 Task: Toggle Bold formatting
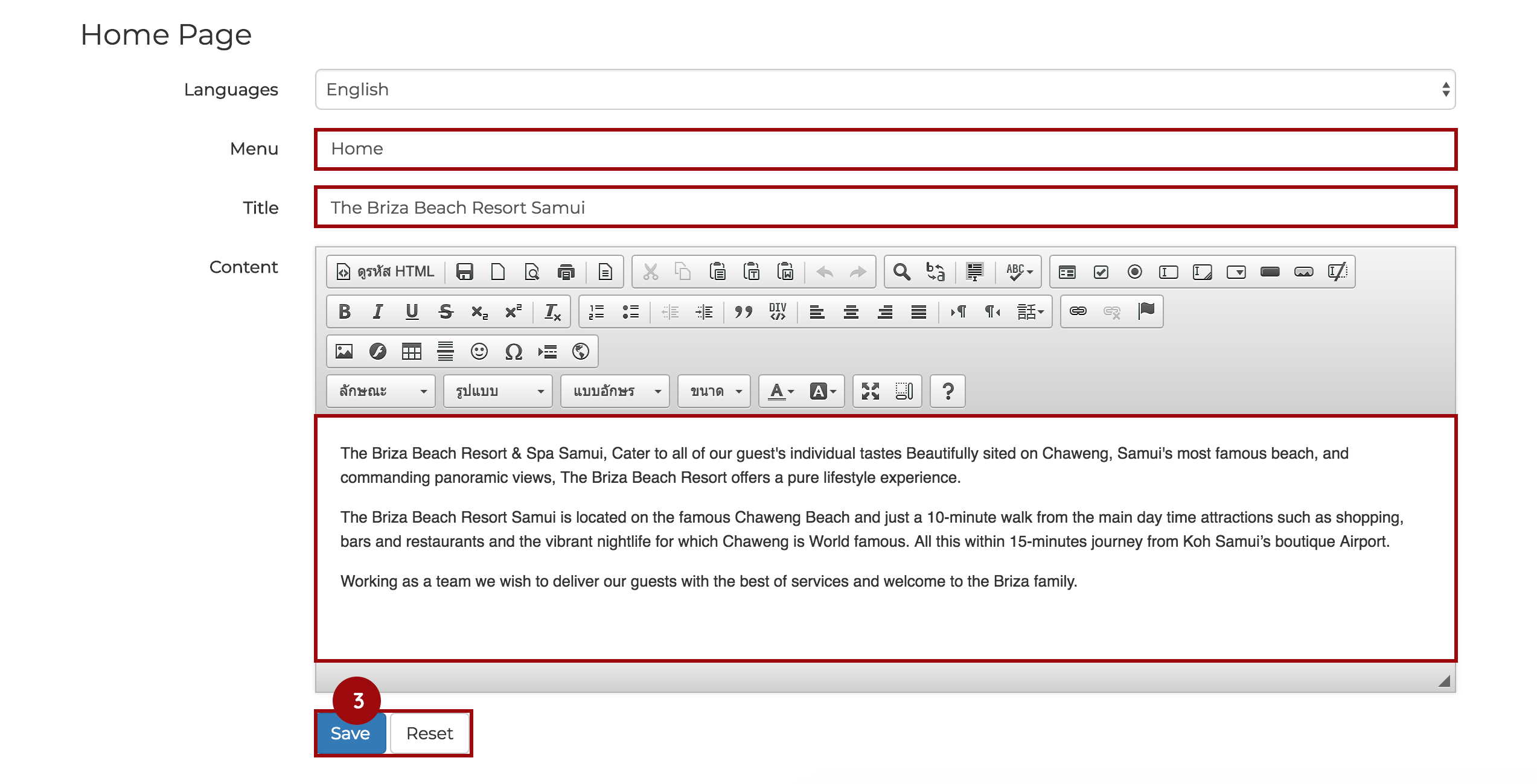[x=344, y=311]
